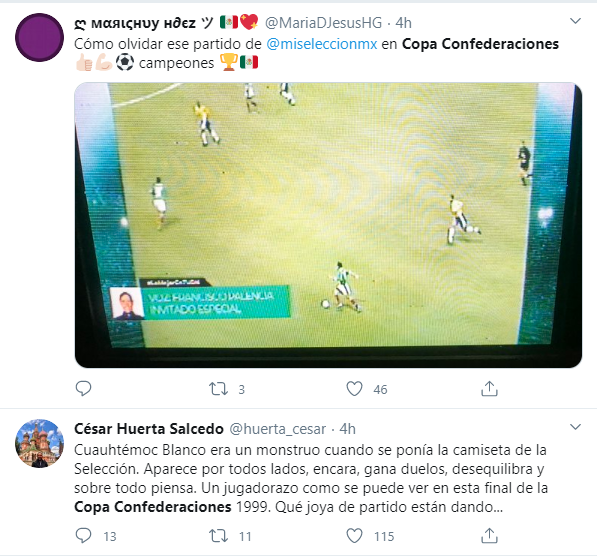Like the tweet with 115 likes
Screen dimensions: 597x557
click(354, 536)
